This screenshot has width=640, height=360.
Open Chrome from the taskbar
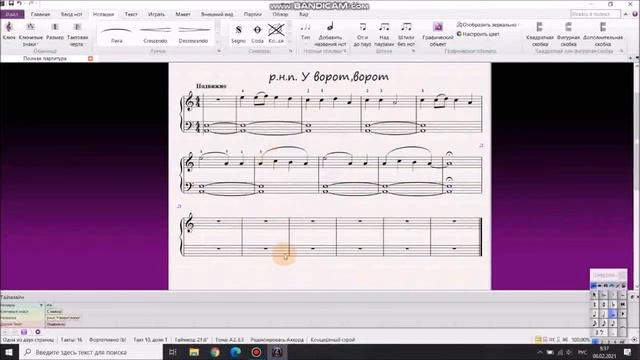(215, 352)
